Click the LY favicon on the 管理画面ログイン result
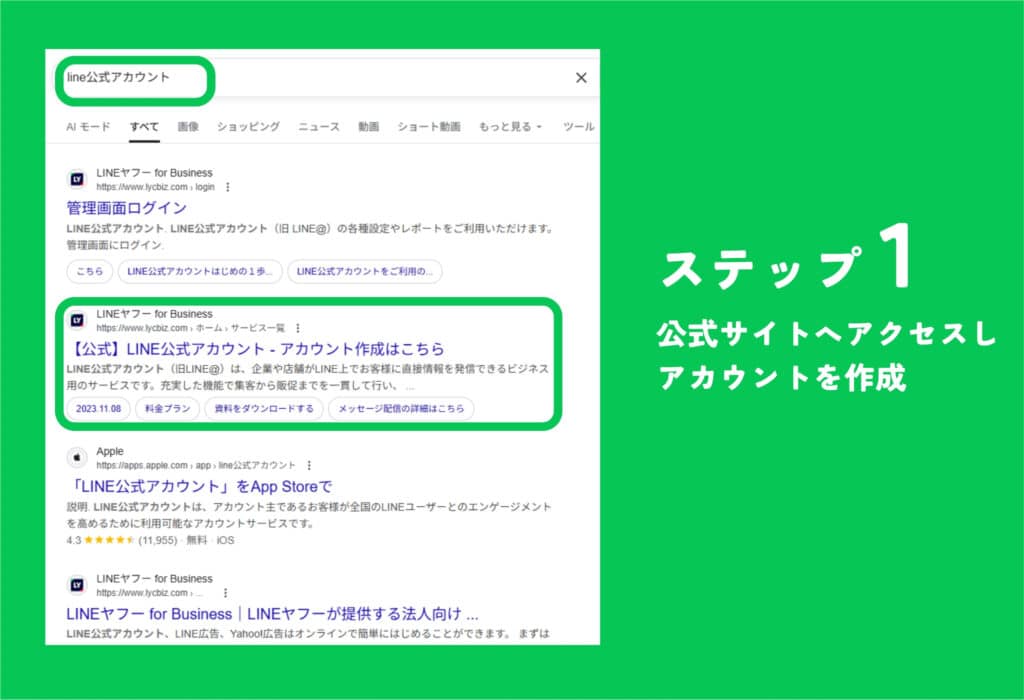Viewport: 1024px width, 700px height. tap(76, 179)
